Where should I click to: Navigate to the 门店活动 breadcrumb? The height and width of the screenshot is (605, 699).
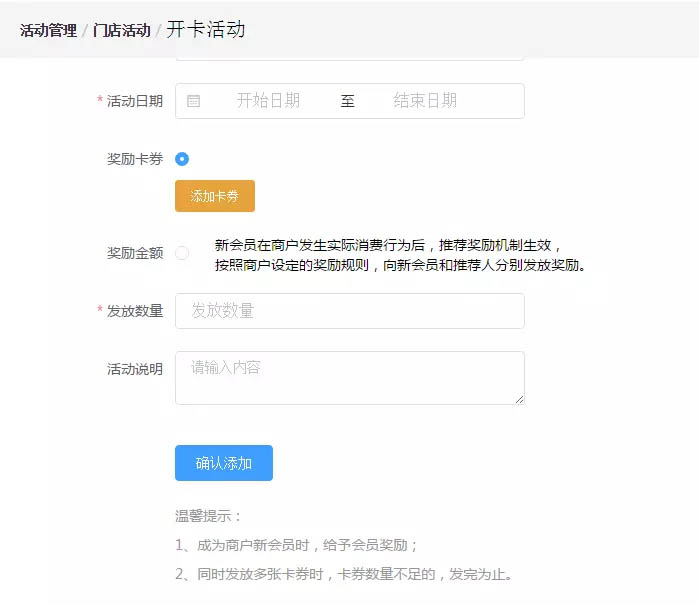click(122, 30)
